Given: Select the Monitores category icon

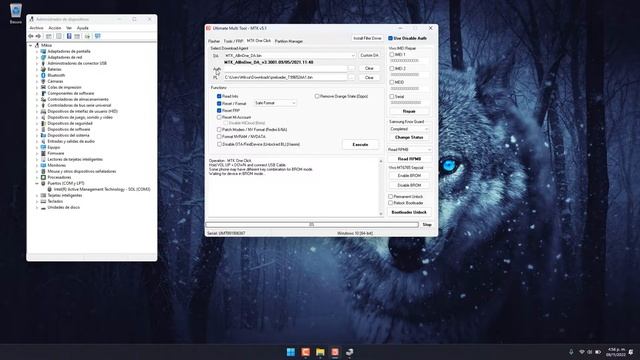Looking at the screenshot, I should click(x=43, y=165).
